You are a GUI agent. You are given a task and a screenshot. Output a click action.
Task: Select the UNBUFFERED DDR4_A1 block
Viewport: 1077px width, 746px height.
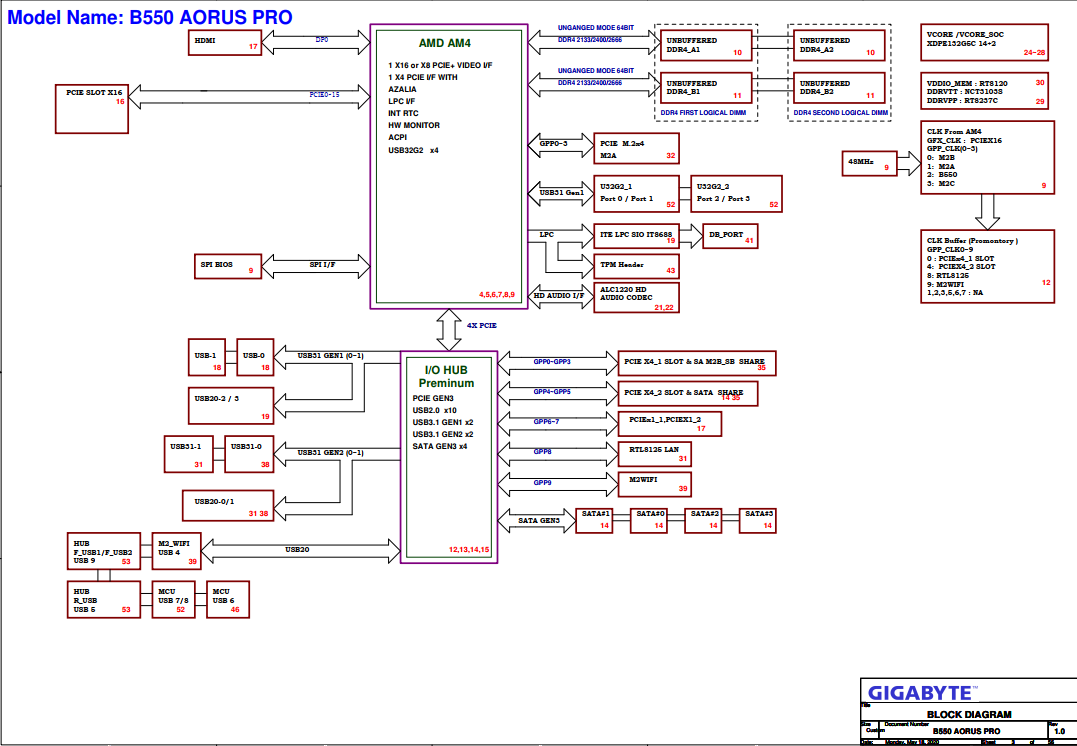point(706,45)
